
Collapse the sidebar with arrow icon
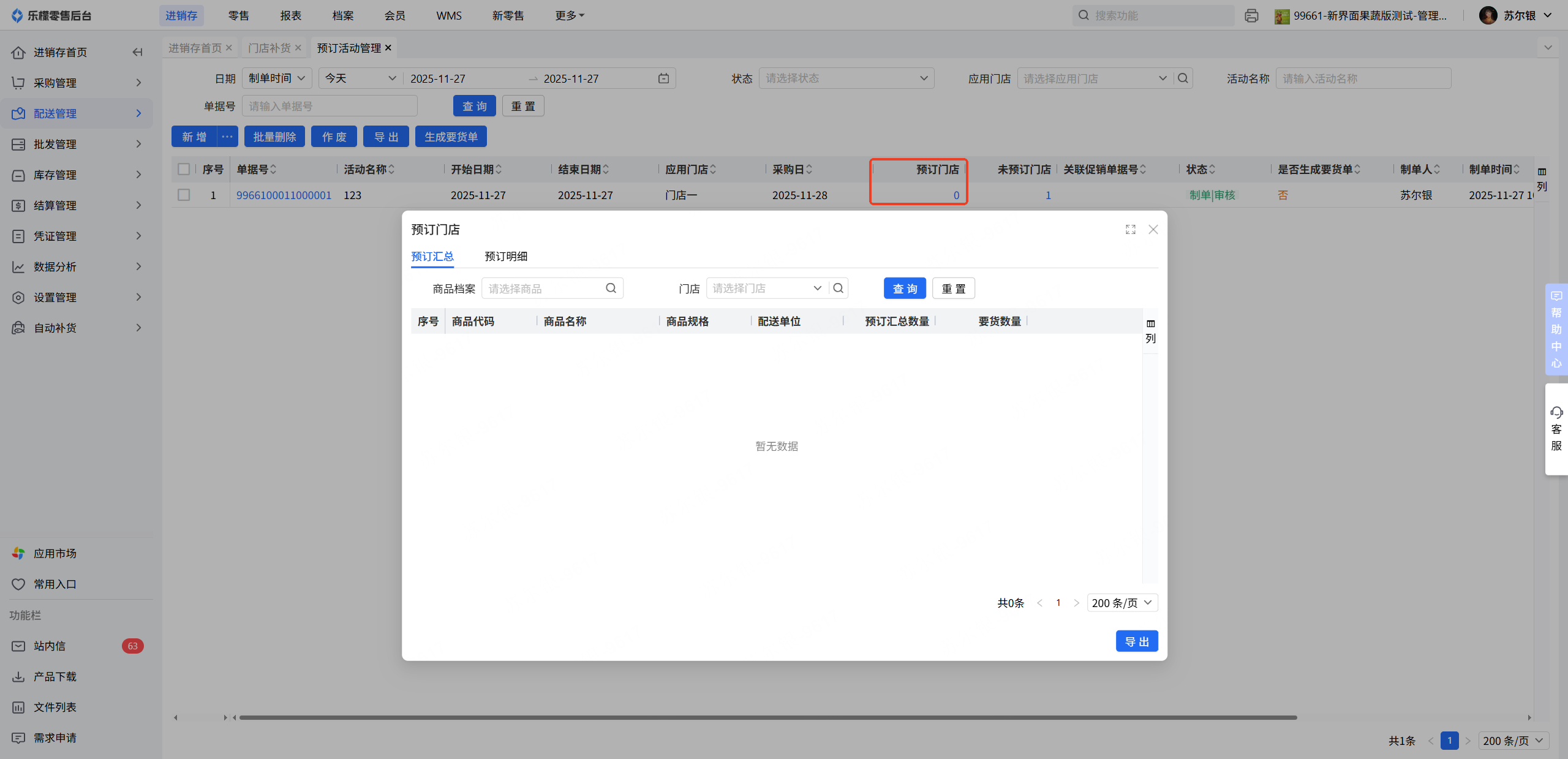[x=137, y=52]
